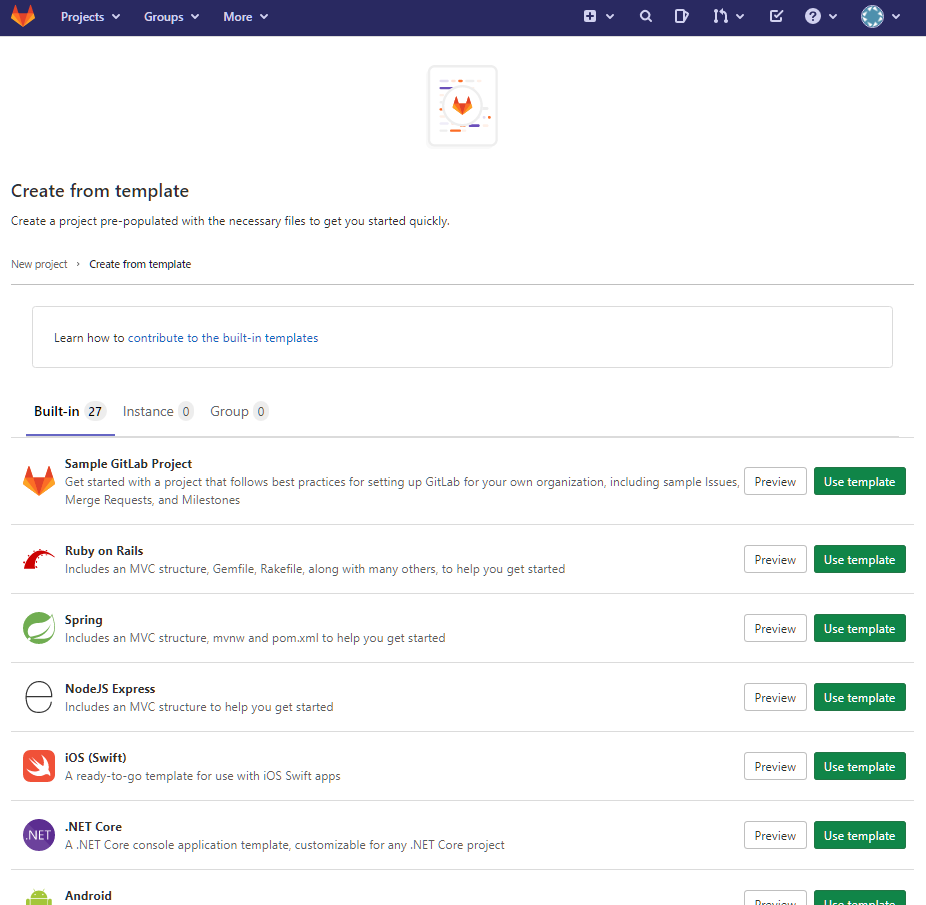Expand the merge requests dropdown chevron
This screenshot has height=905, width=926.
[x=740, y=17]
